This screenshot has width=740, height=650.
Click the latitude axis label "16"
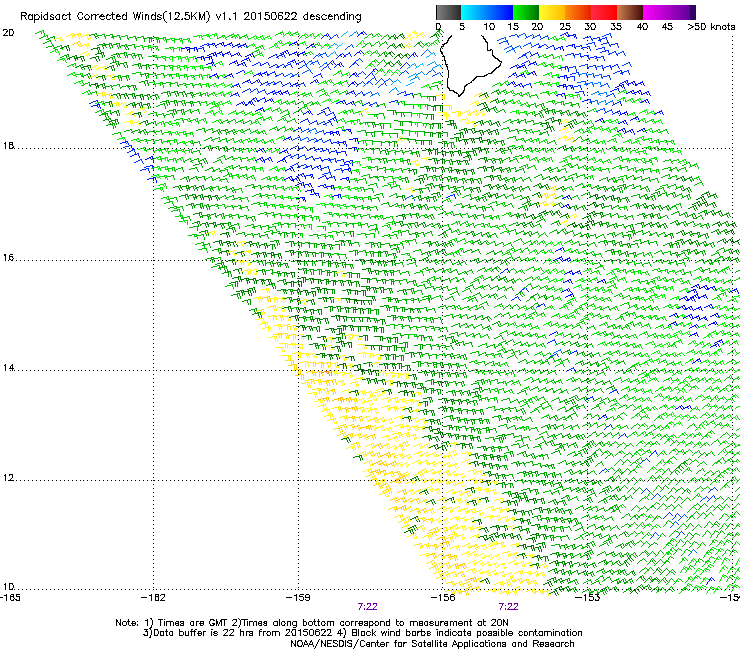tap(8, 257)
